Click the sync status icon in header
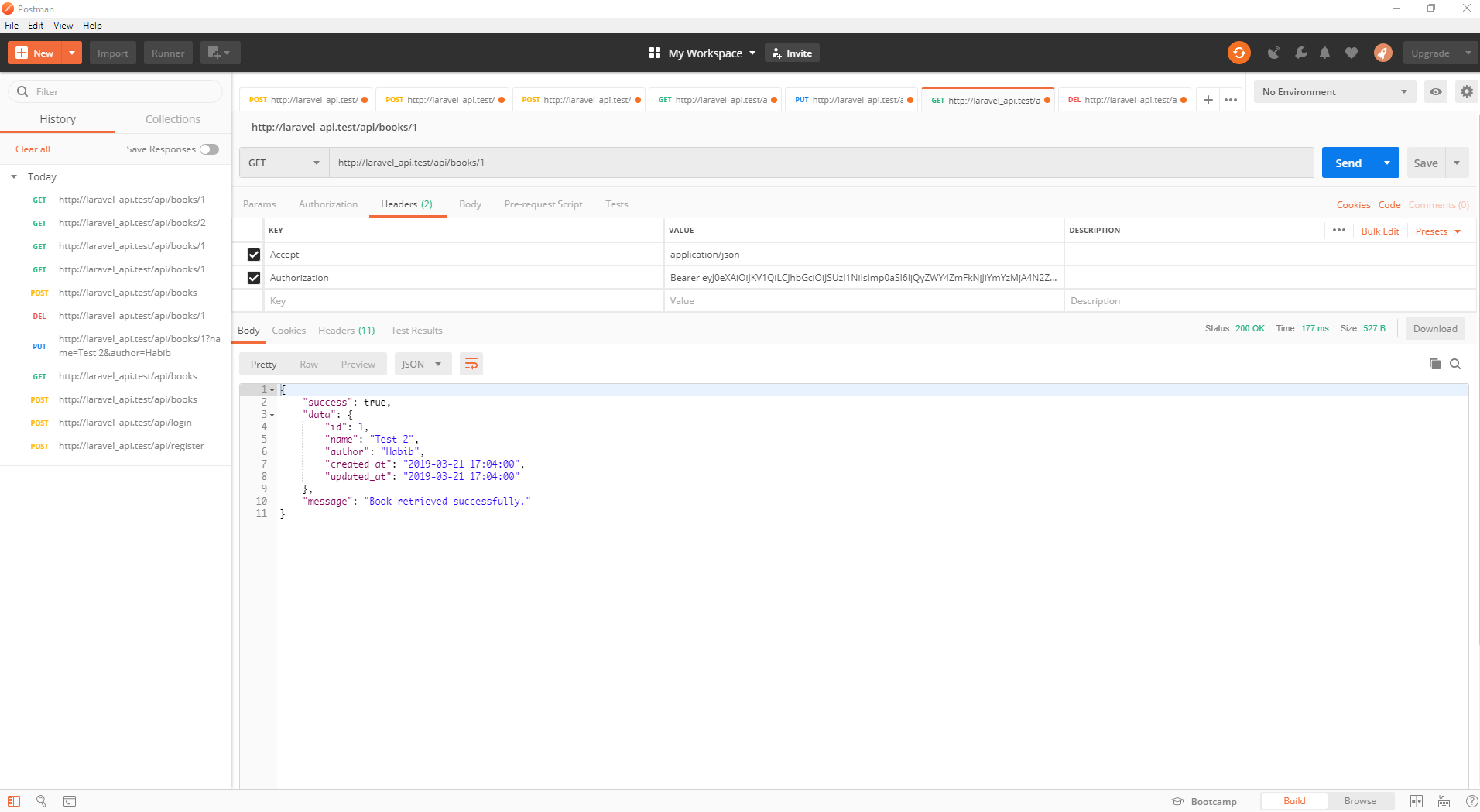Image resolution: width=1480 pixels, height=812 pixels. tap(1238, 53)
